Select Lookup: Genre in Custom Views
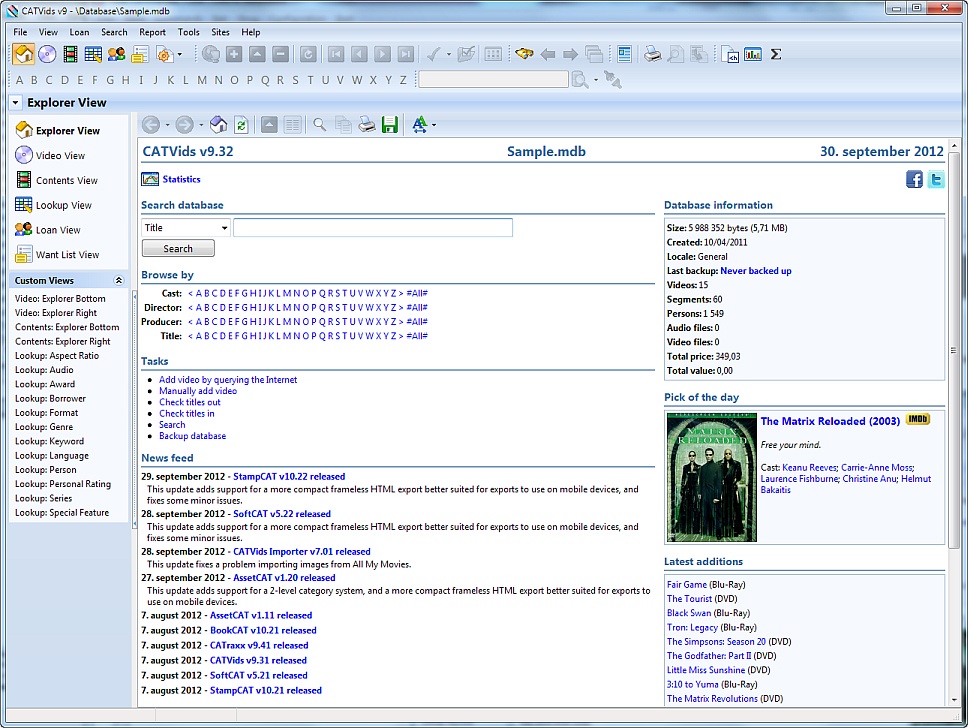The image size is (968, 728). click(44, 427)
